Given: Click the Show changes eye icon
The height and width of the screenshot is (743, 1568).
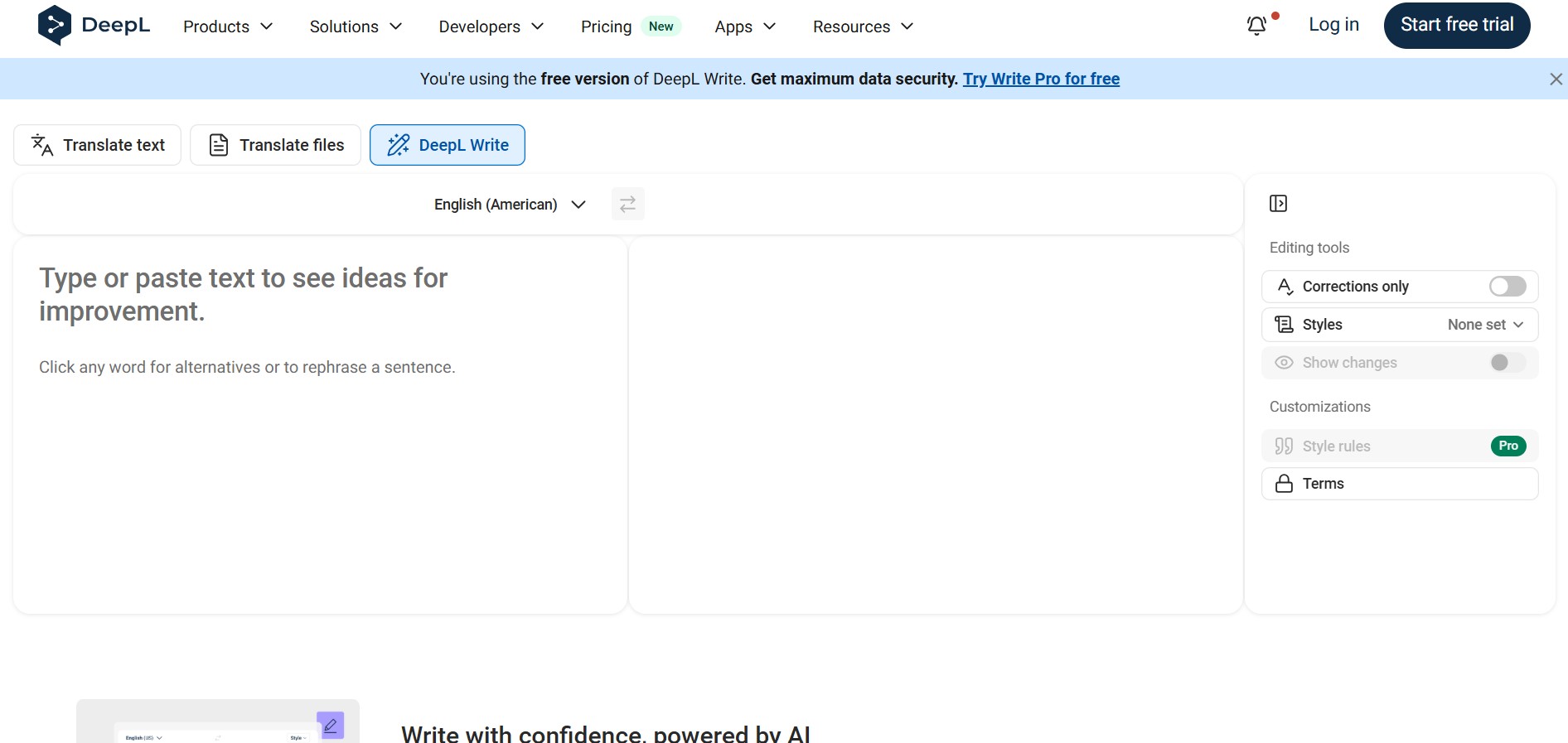Looking at the screenshot, I should [x=1284, y=363].
